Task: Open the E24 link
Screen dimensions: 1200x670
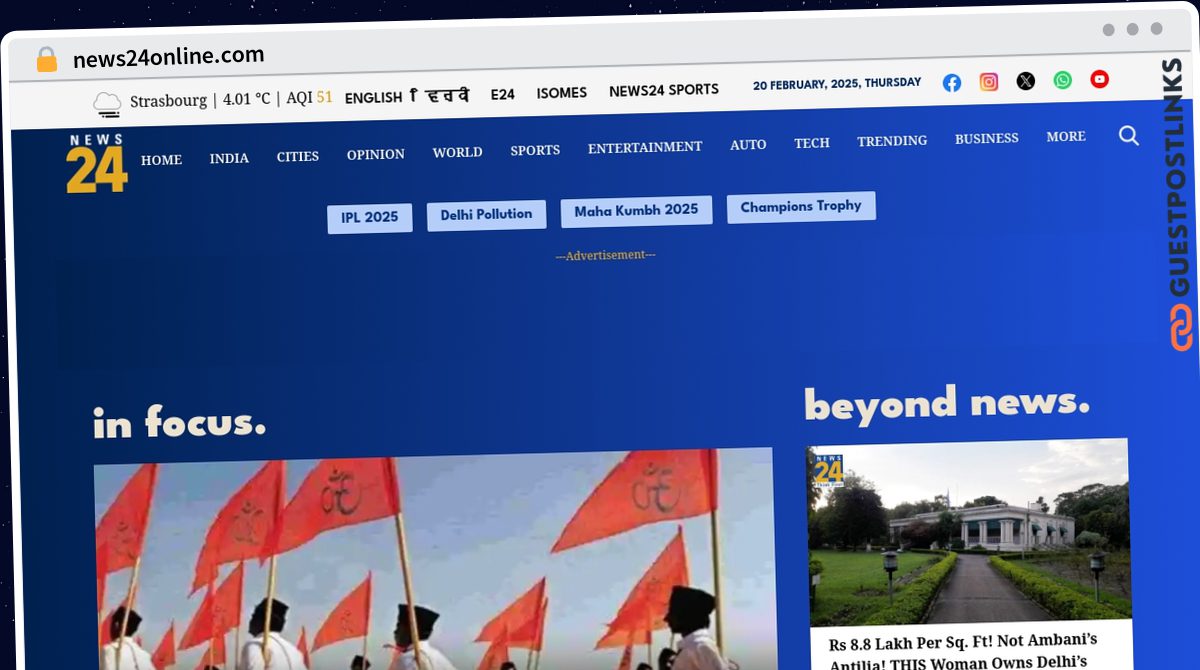Action: point(503,94)
